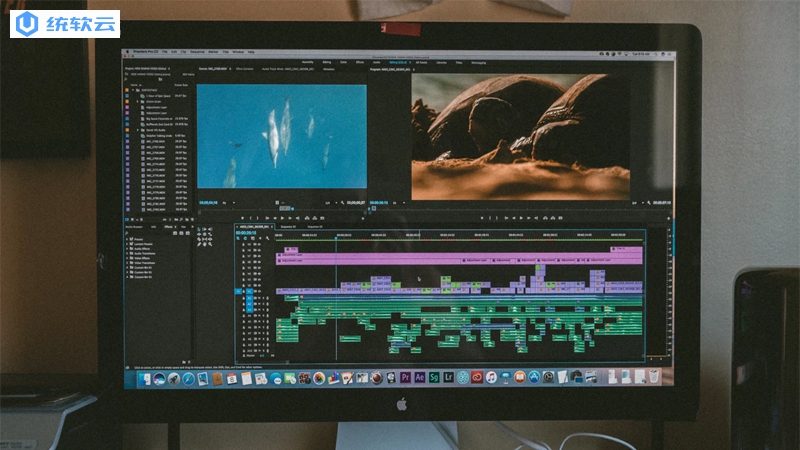Select the Zoom tool magnifier in Tools panel
The height and width of the screenshot is (450, 800).
point(210,244)
